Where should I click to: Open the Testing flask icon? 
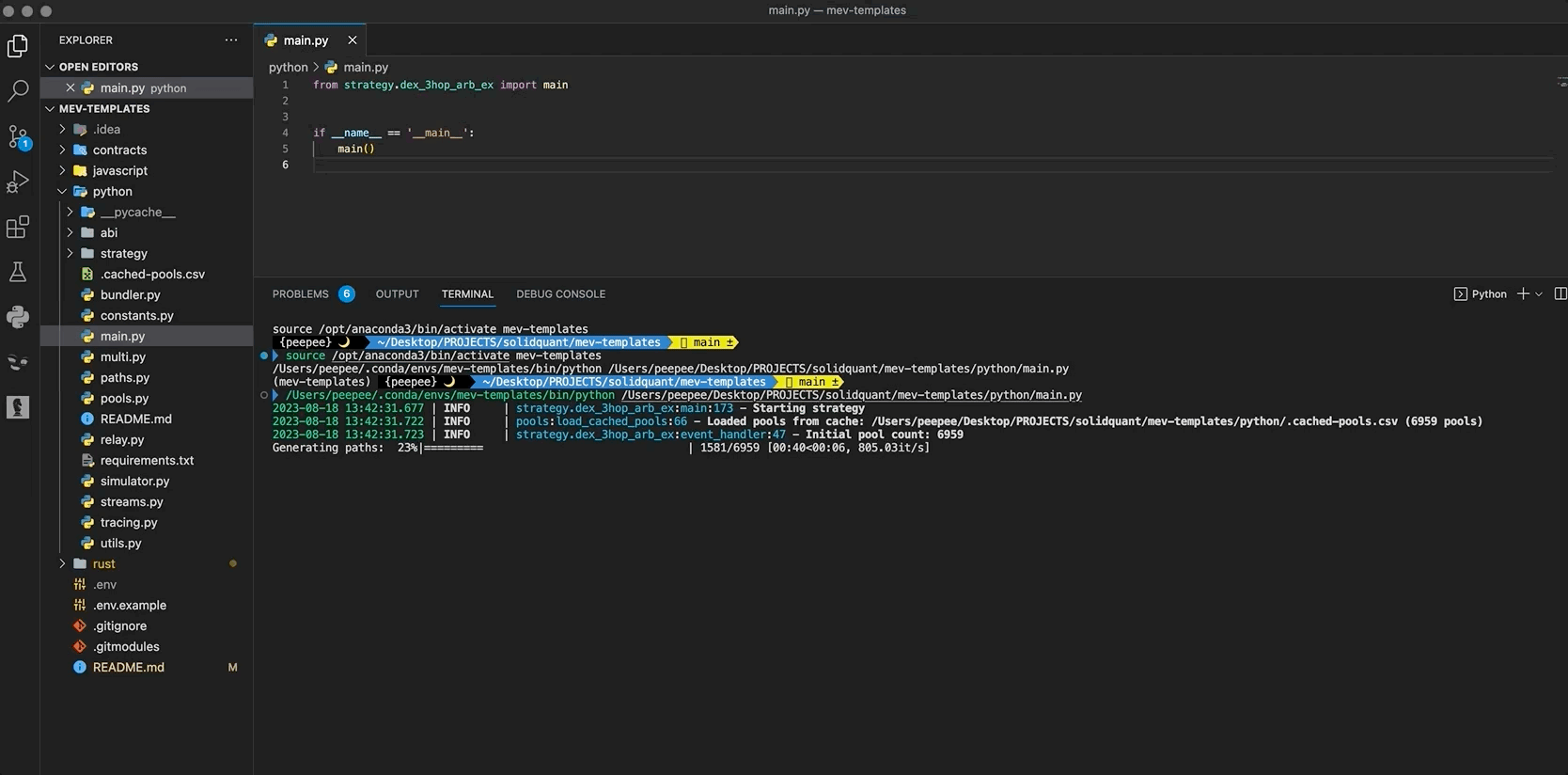(x=18, y=272)
